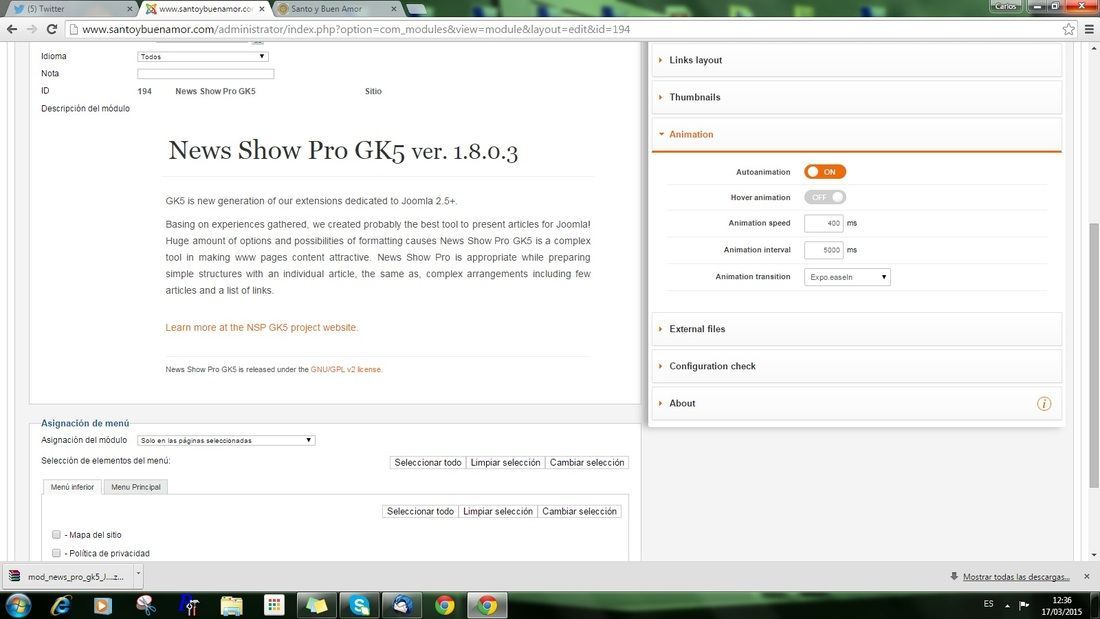The image size is (1100, 619).
Task: Close the downloads bar
Action: (x=1087, y=576)
